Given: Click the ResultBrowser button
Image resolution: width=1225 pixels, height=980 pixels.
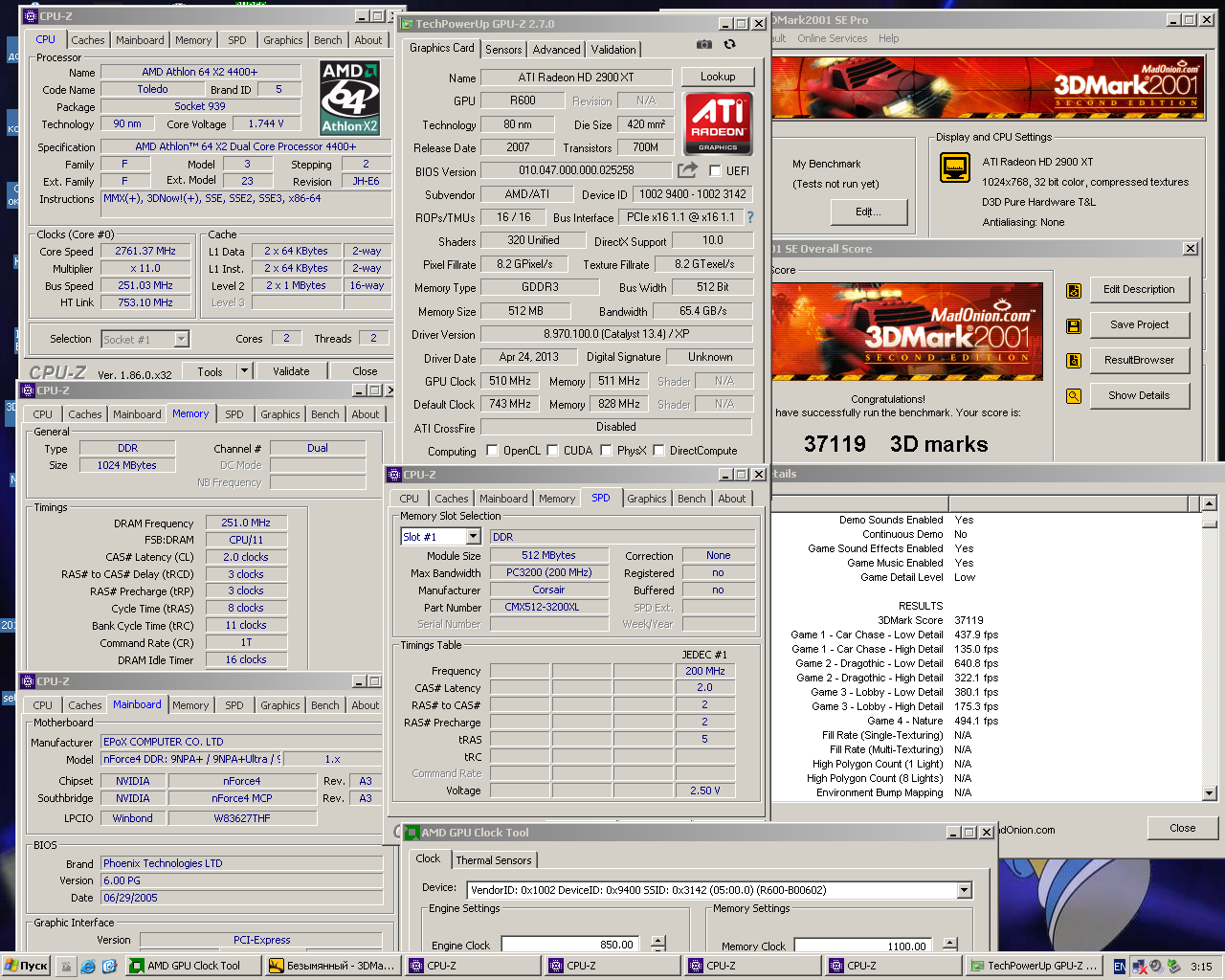Looking at the screenshot, I should coord(1139,360).
